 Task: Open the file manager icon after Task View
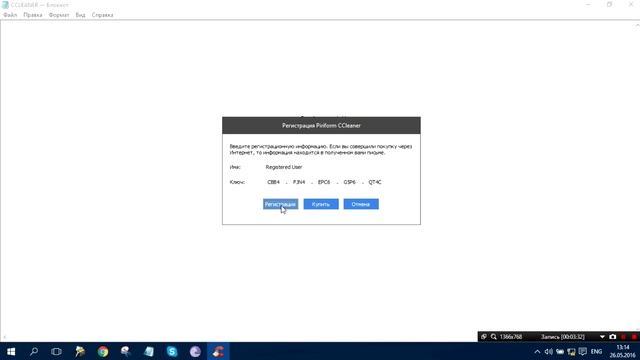click(x=80, y=351)
